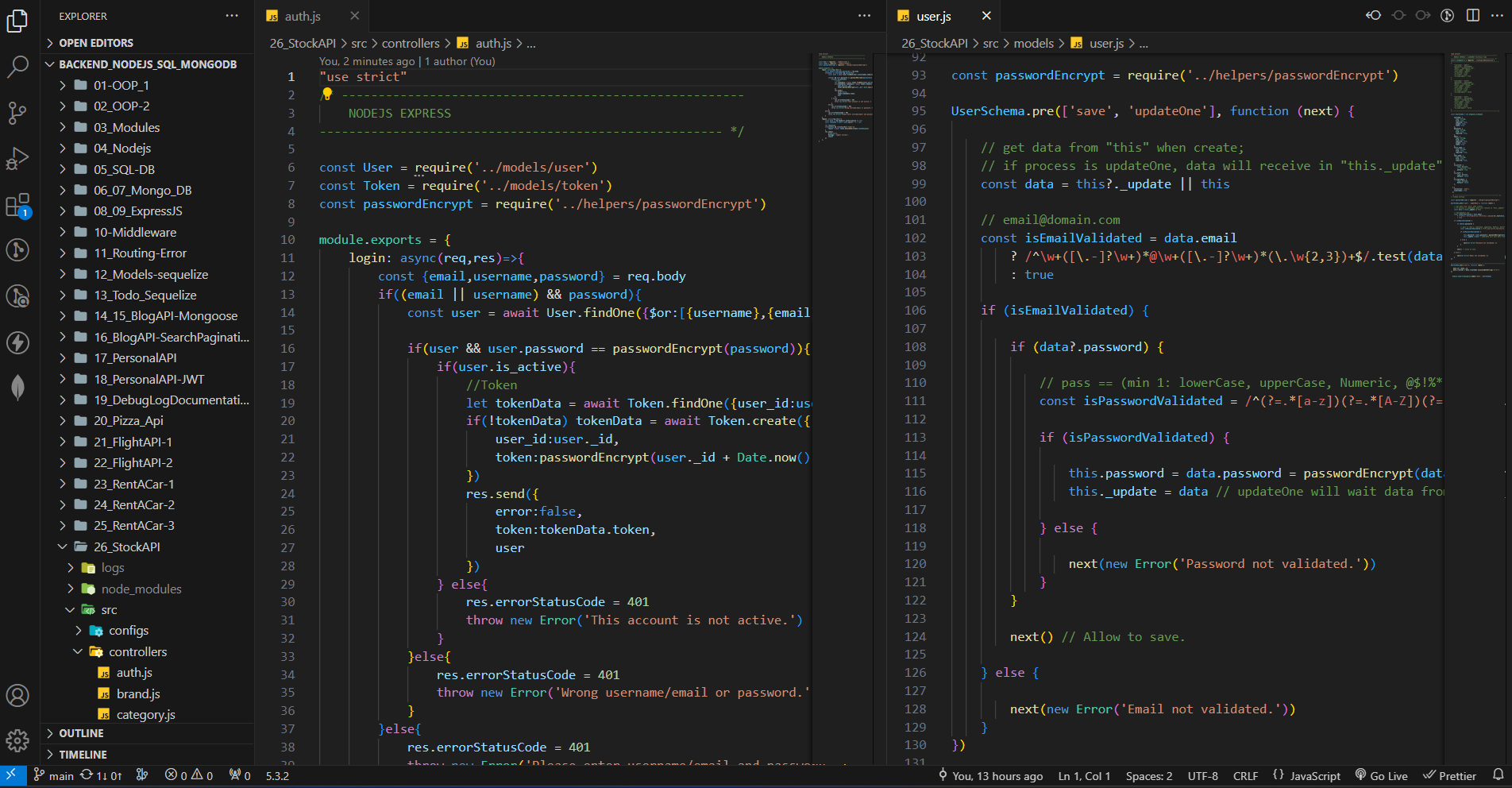The height and width of the screenshot is (788, 1512).
Task: Switch to the auth.js tab
Action: tap(302, 16)
